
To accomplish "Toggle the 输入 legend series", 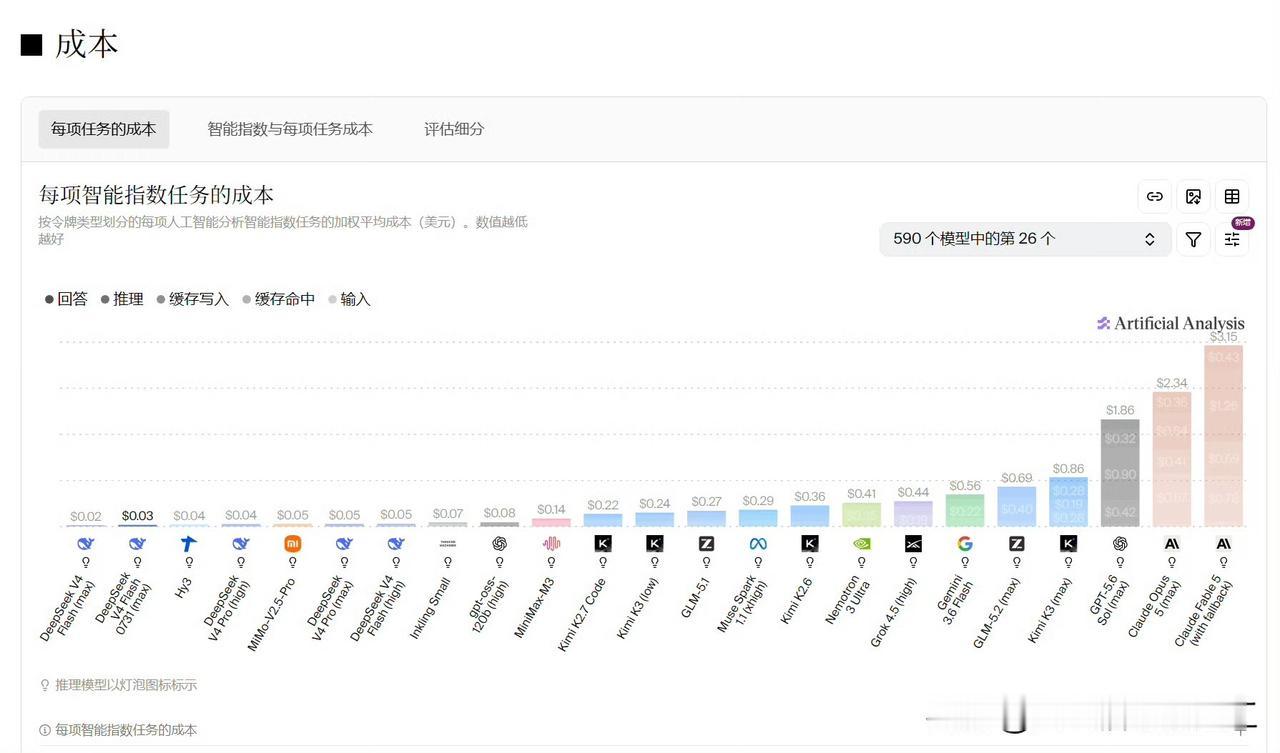I will [x=350, y=299].
